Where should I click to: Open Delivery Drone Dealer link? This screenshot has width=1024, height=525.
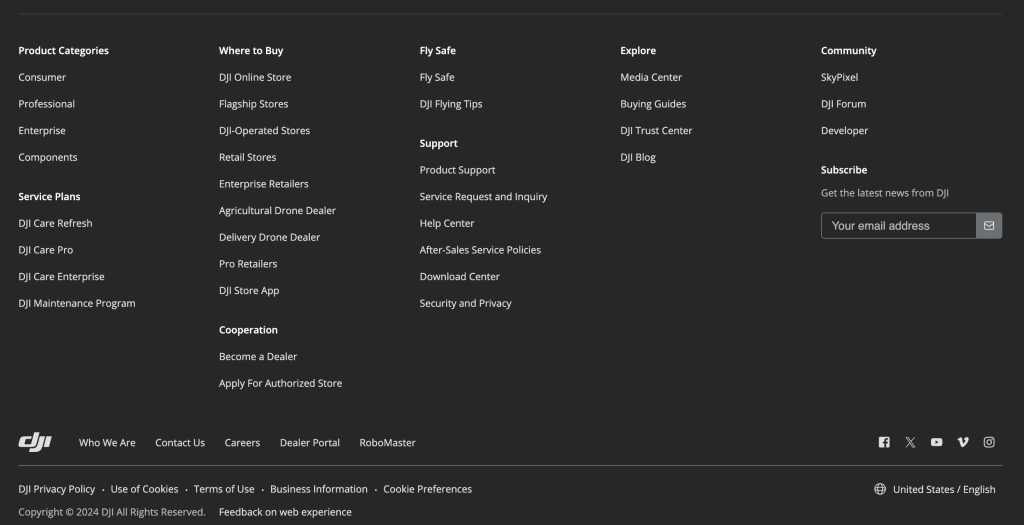(270, 238)
